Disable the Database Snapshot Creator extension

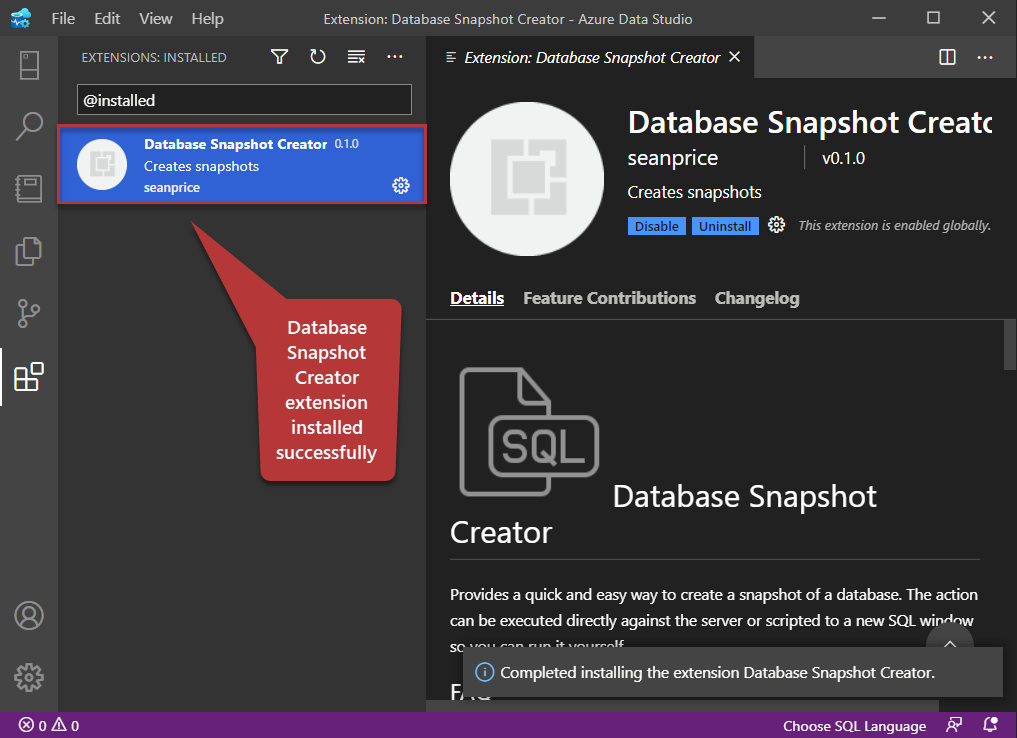point(656,226)
